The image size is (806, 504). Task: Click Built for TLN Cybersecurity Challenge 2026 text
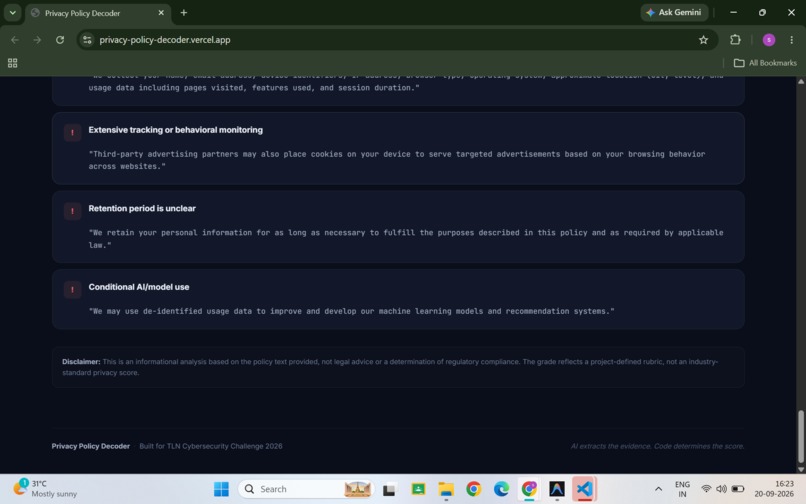(x=211, y=446)
